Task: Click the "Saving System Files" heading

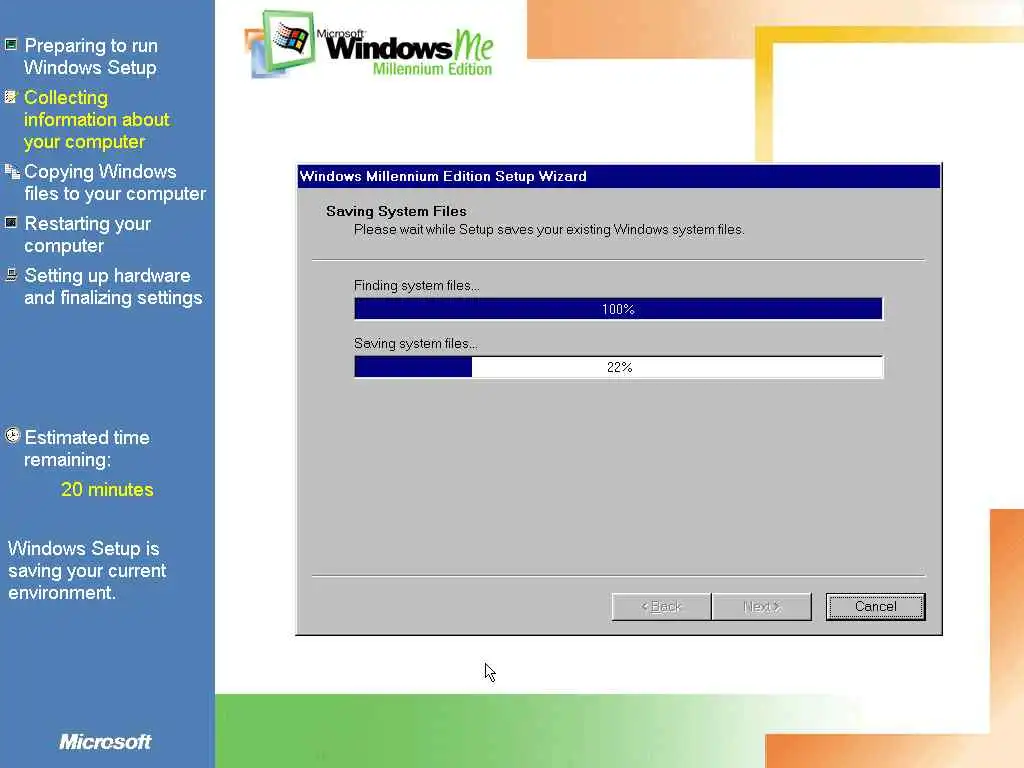Action: click(x=396, y=212)
